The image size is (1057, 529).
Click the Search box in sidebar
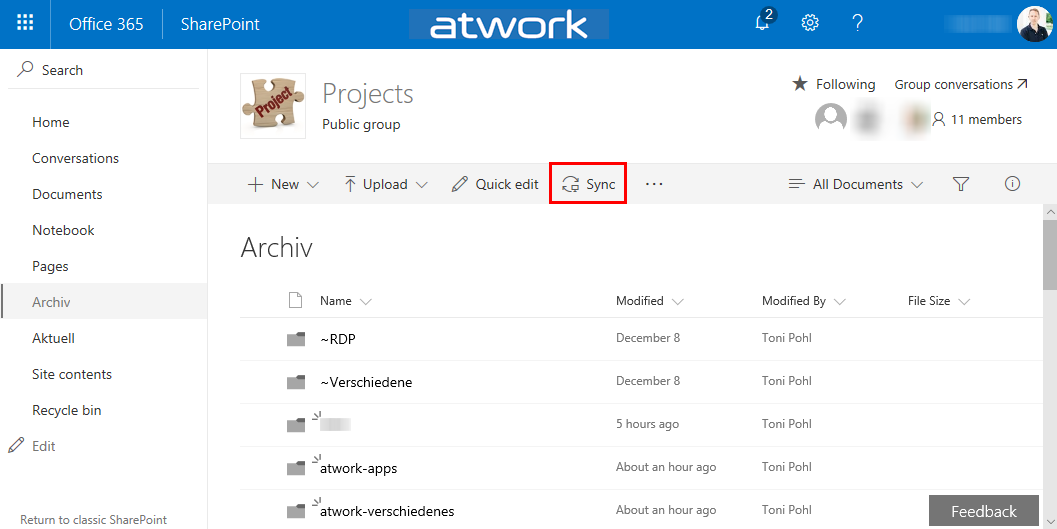(x=104, y=69)
